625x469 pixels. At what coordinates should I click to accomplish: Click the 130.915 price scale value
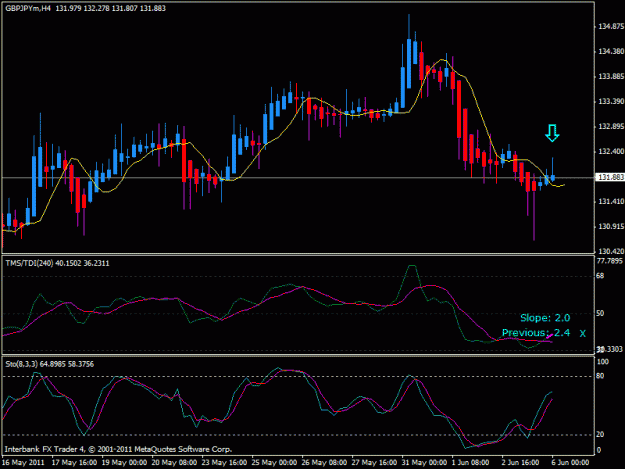611,227
